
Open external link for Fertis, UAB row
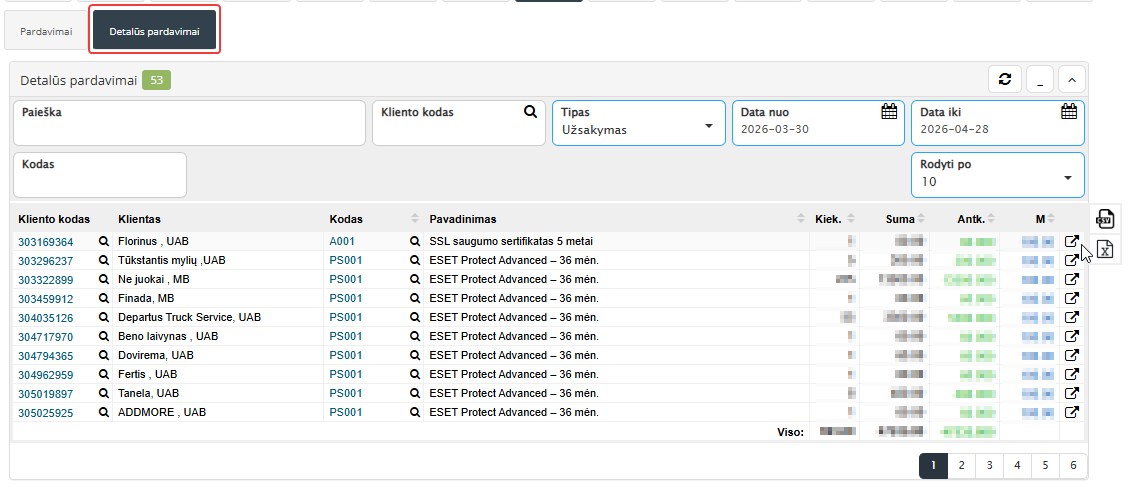1072,374
